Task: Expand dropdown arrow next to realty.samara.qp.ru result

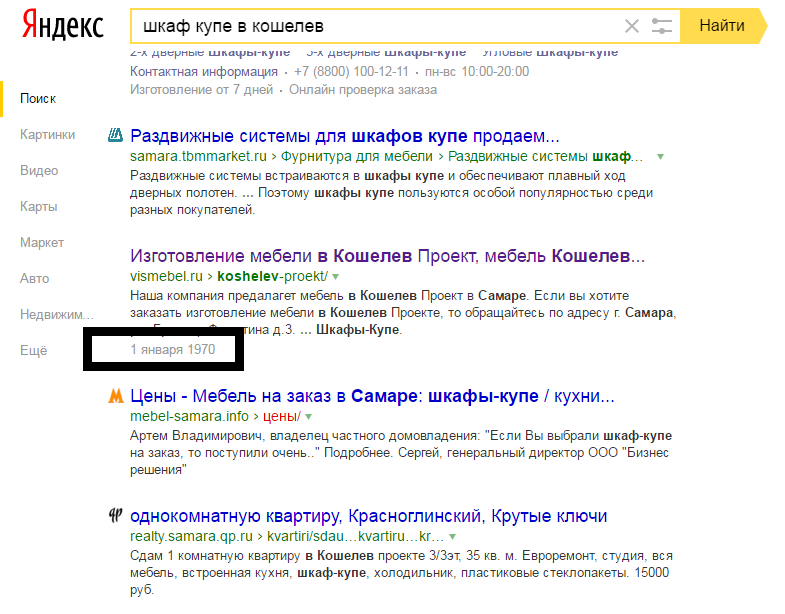Action: point(453,537)
